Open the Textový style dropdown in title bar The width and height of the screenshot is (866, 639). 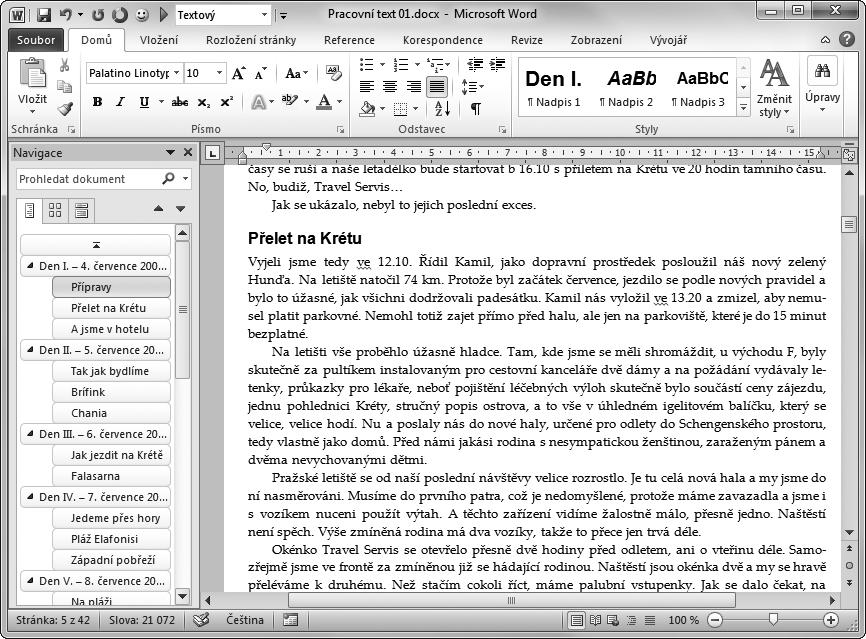(265, 15)
